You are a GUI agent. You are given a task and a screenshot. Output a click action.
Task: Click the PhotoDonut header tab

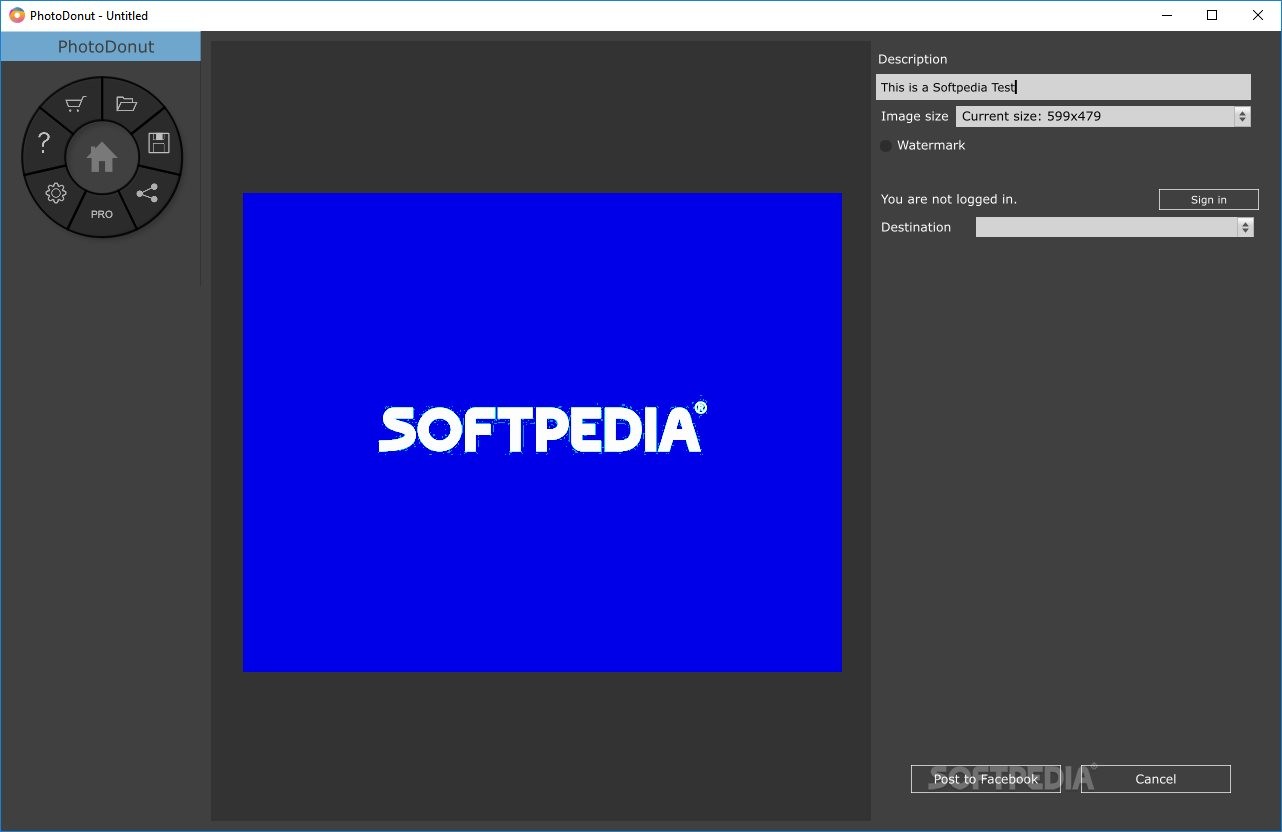click(x=101, y=46)
